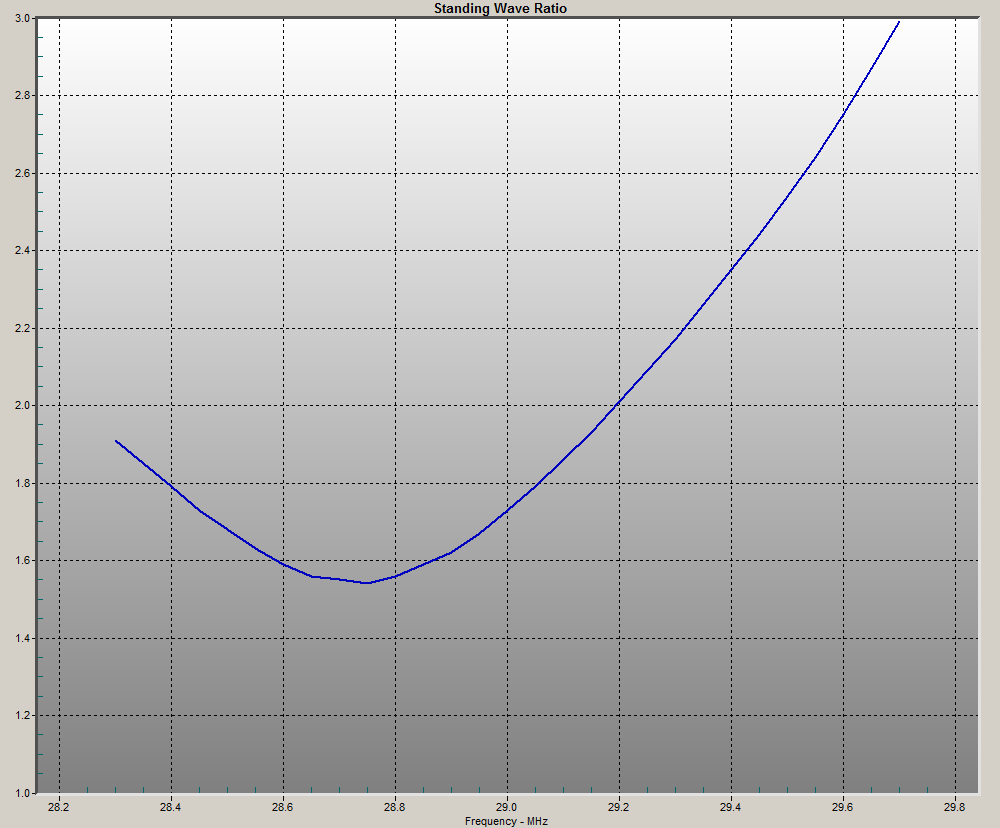Click the 1.8 label on the SWR axis
The width and height of the screenshot is (1000, 828).
(22, 483)
